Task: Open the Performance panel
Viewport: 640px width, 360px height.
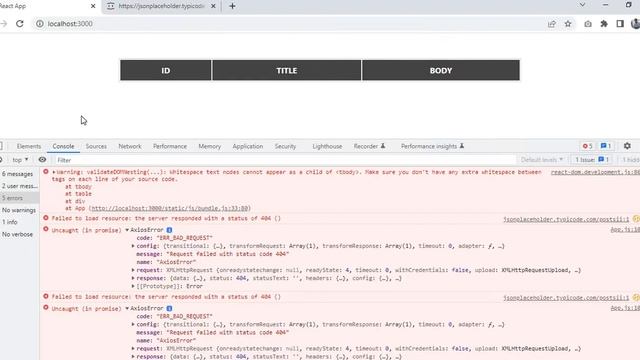Action: tap(170, 146)
